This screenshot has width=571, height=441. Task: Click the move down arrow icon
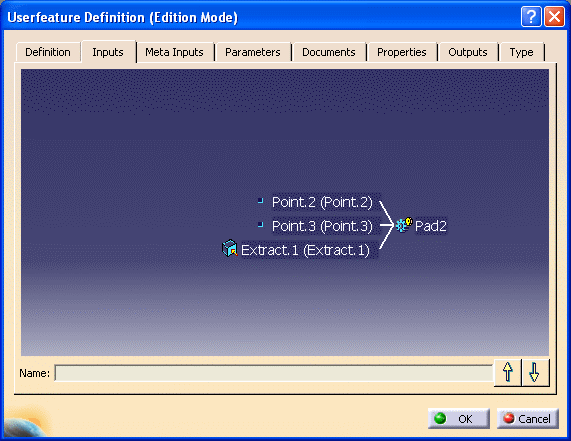[x=535, y=372]
